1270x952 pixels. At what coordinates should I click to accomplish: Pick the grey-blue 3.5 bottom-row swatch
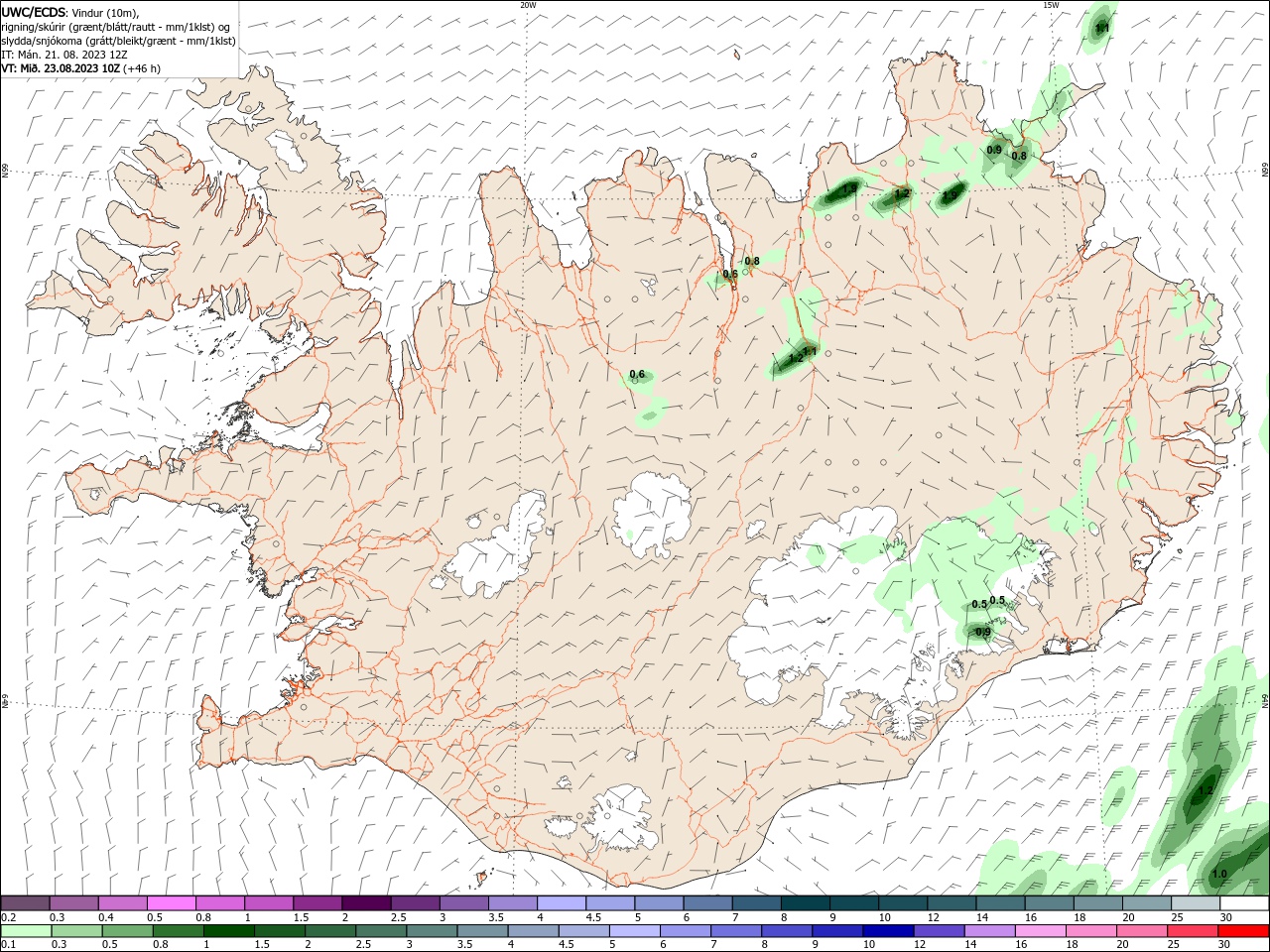pyautogui.click(x=482, y=931)
